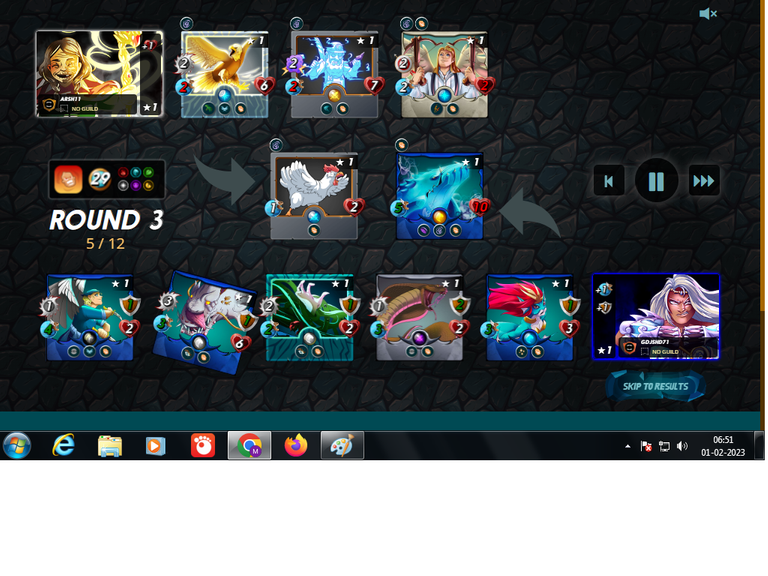Viewport: 768px width, 576px height.
Task: Click the eagle card's 6 health heart
Action: (264, 86)
